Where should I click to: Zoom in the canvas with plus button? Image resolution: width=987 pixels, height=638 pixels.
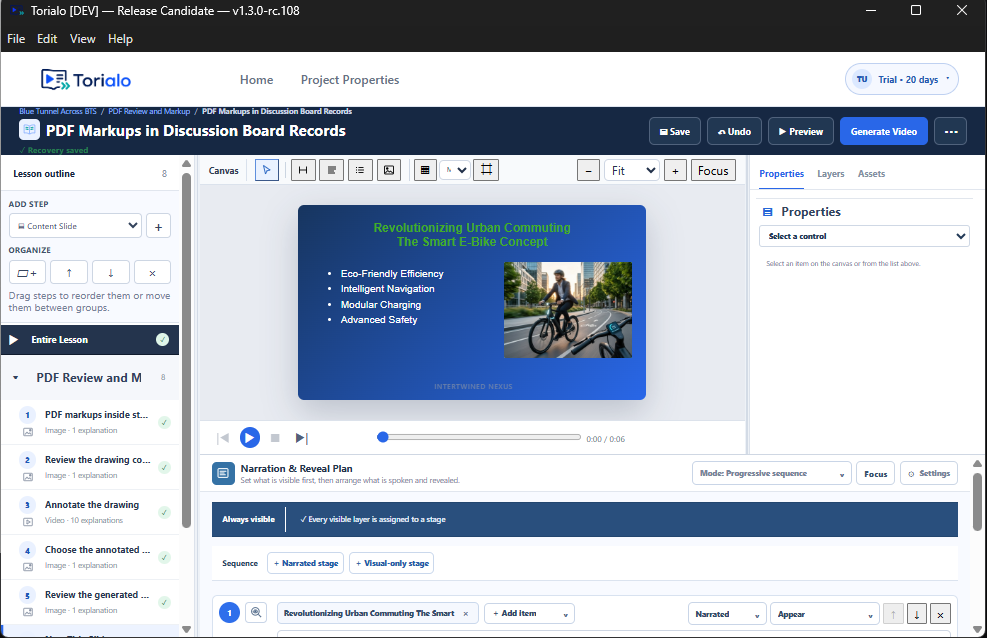675,171
